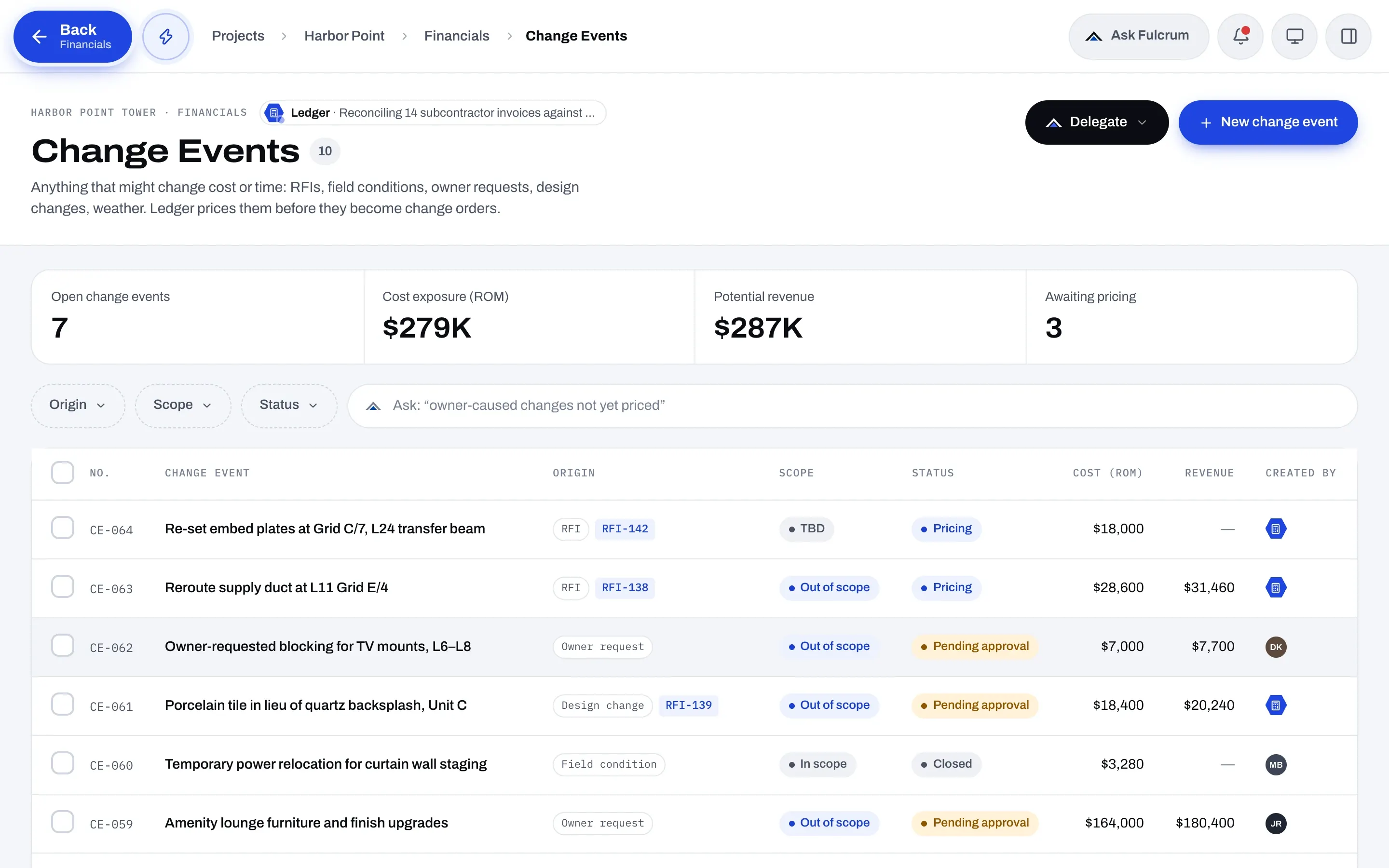This screenshot has height=868, width=1389.
Task: Open "Owner-requested blocking for TV mounts" event
Action: click(318, 646)
